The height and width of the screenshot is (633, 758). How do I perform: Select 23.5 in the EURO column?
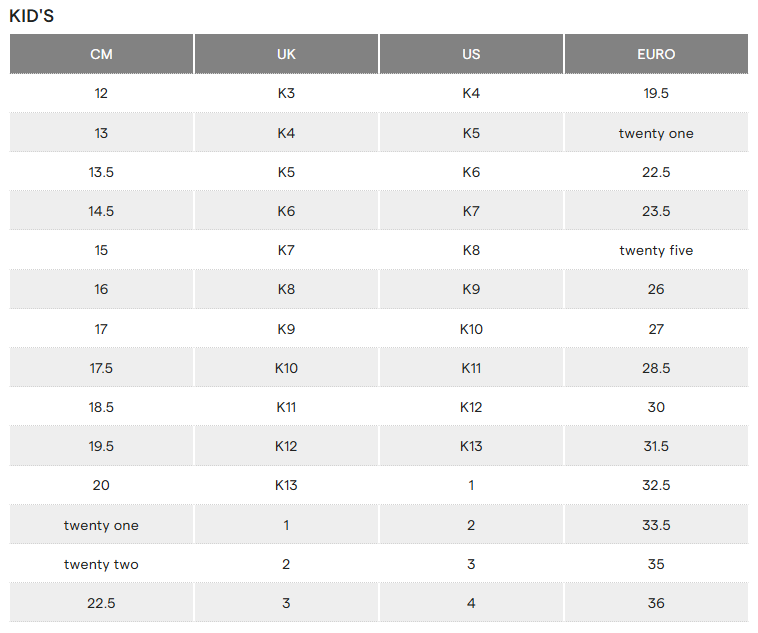pyautogui.click(x=656, y=211)
